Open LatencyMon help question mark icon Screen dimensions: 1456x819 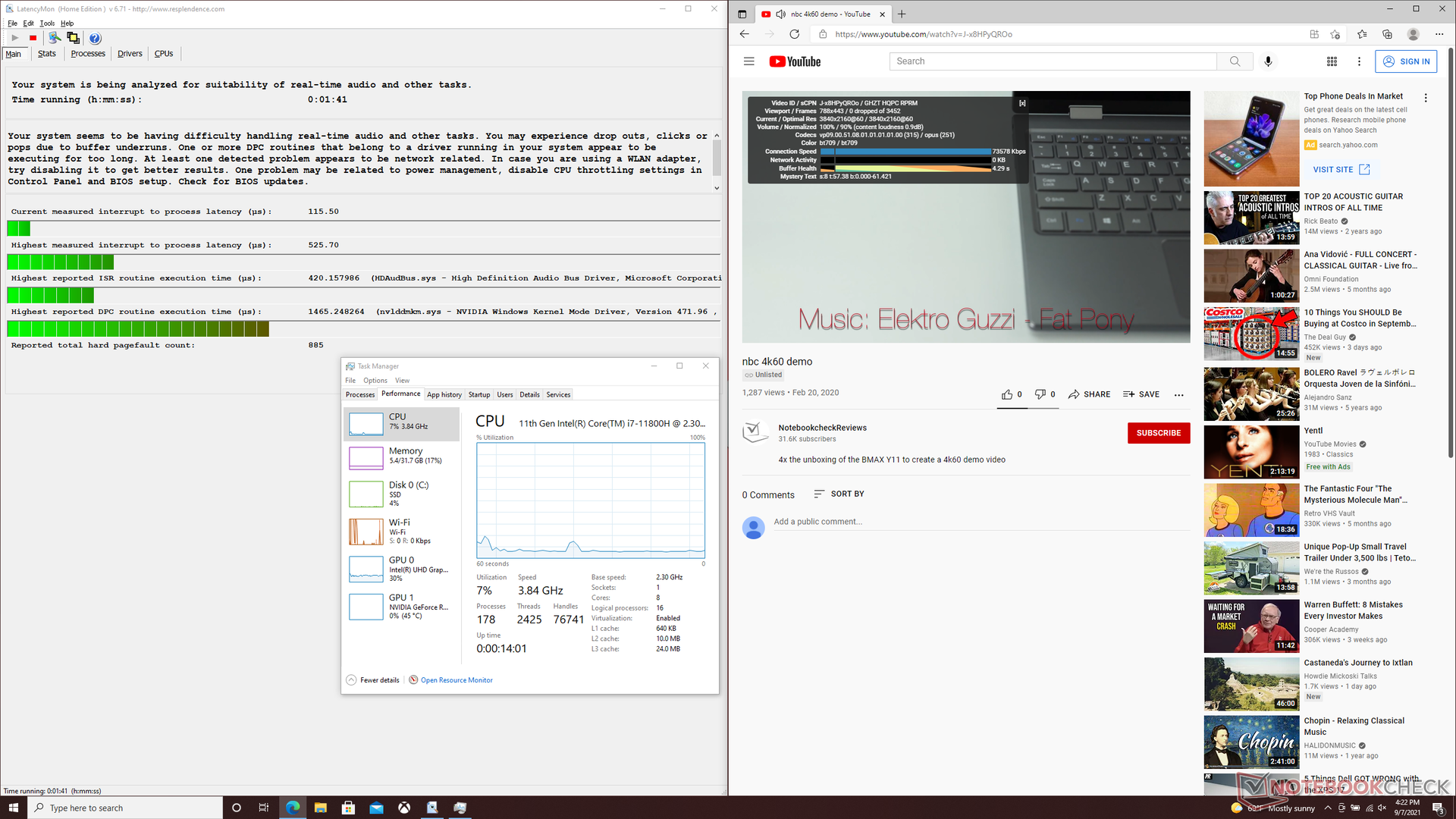tap(95, 38)
